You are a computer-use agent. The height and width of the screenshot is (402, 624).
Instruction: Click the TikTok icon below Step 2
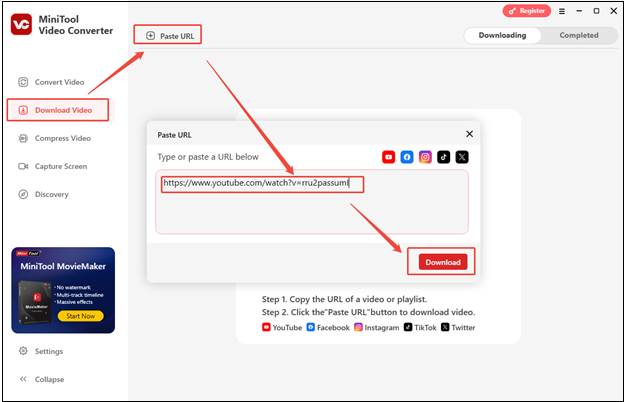click(x=408, y=327)
